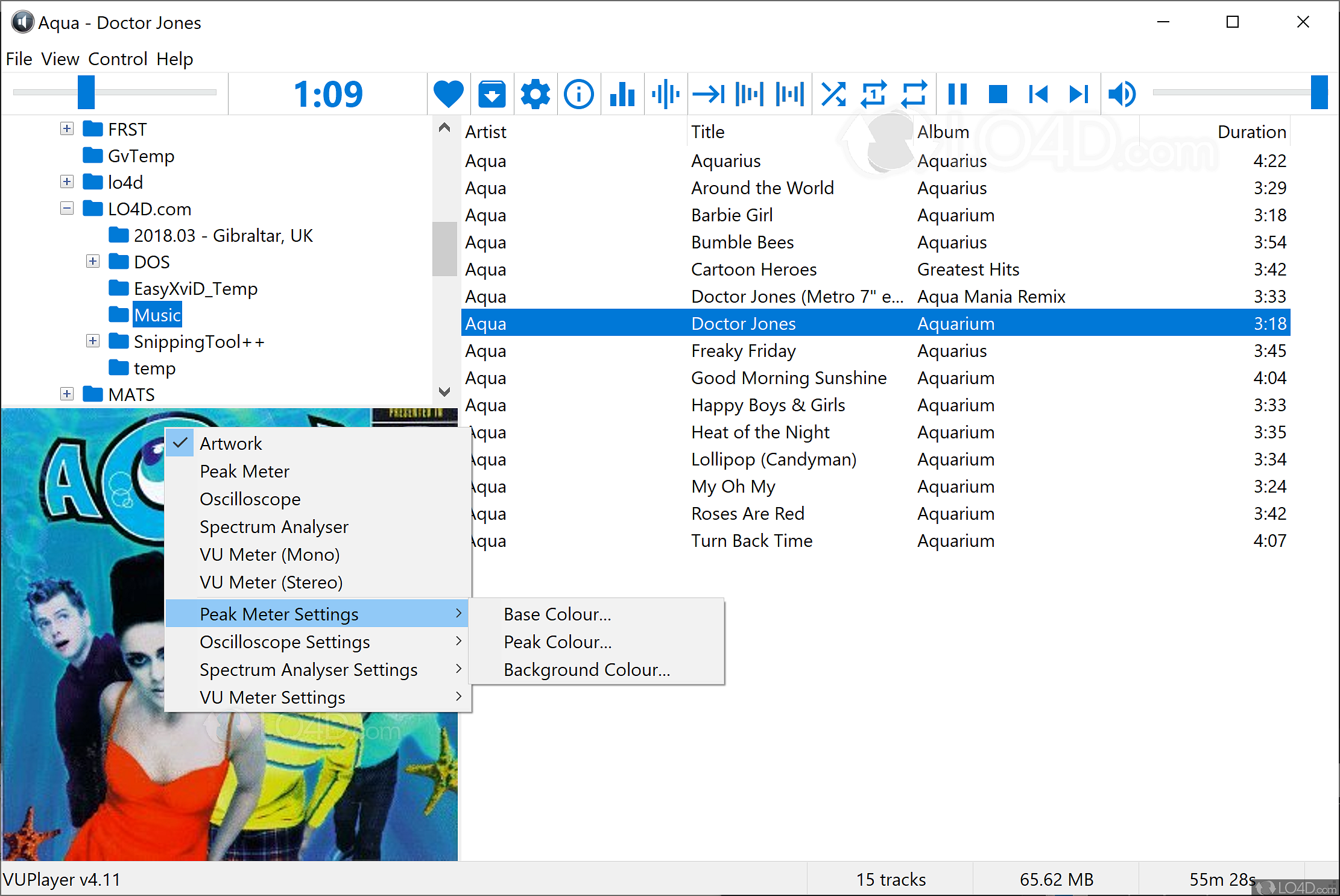1340x896 pixels.
Task: Mute audio with the speaker icon
Action: [1121, 93]
